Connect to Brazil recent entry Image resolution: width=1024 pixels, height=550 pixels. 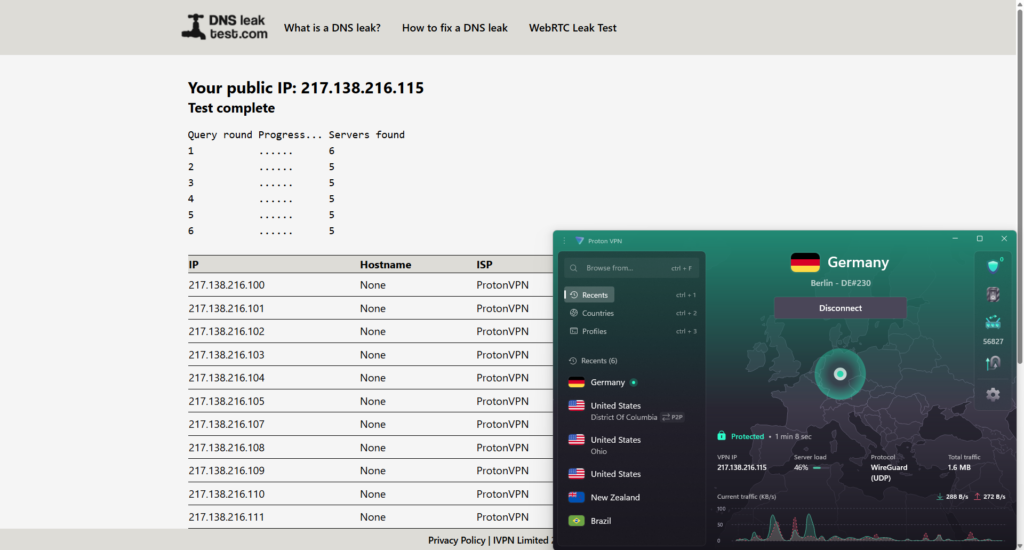pyautogui.click(x=632, y=521)
